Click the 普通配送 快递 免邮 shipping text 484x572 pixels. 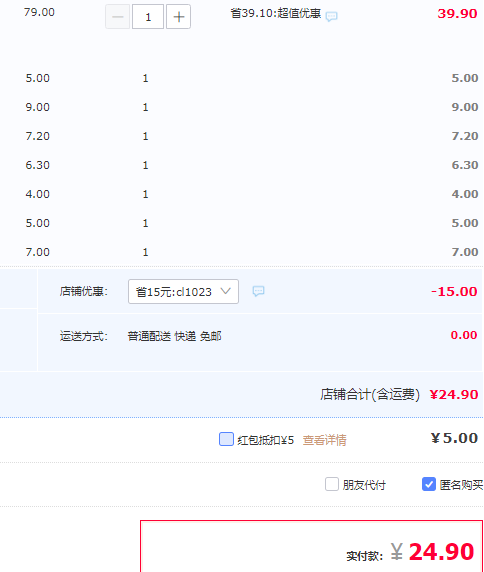click(x=174, y=336)
